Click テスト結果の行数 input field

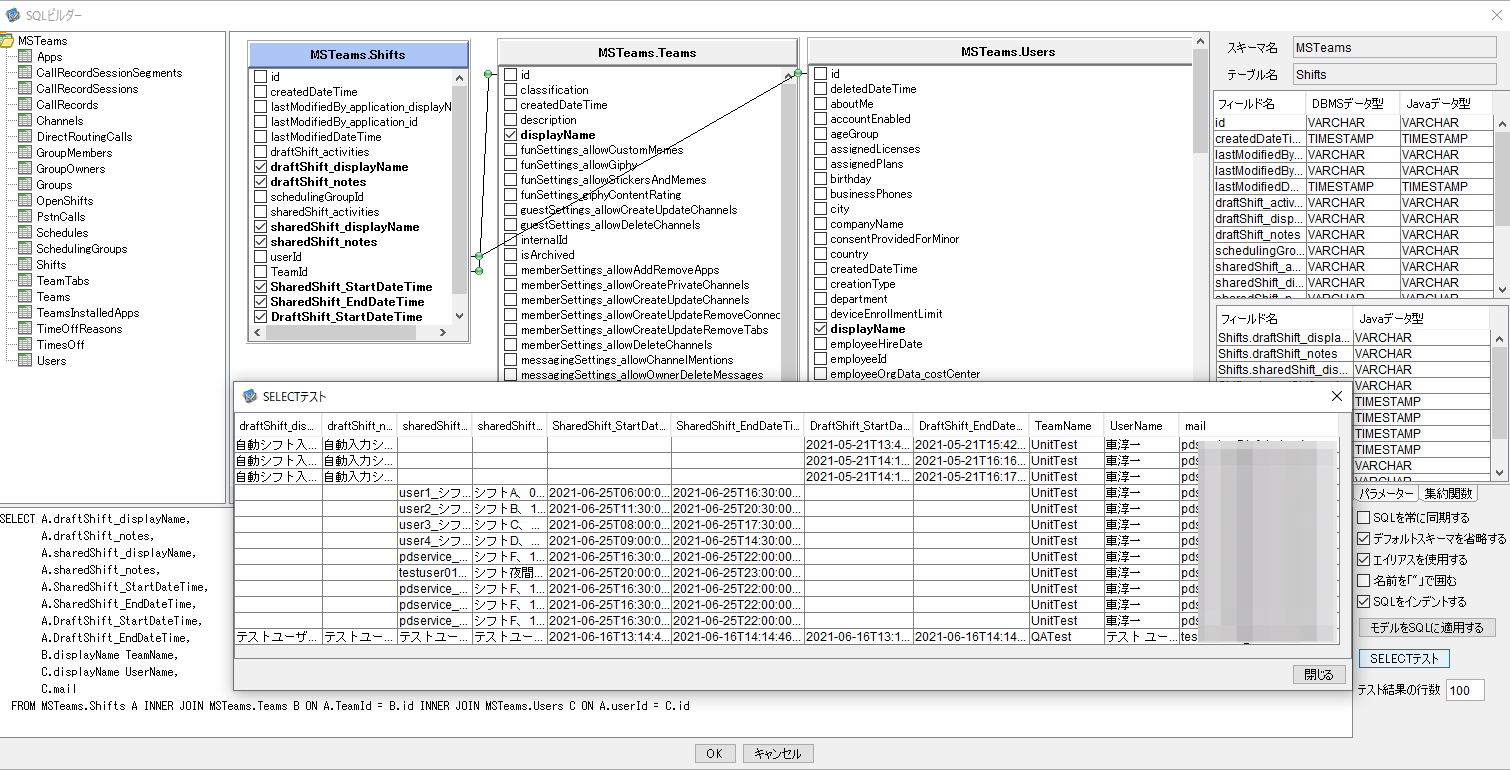(1465, 691)
